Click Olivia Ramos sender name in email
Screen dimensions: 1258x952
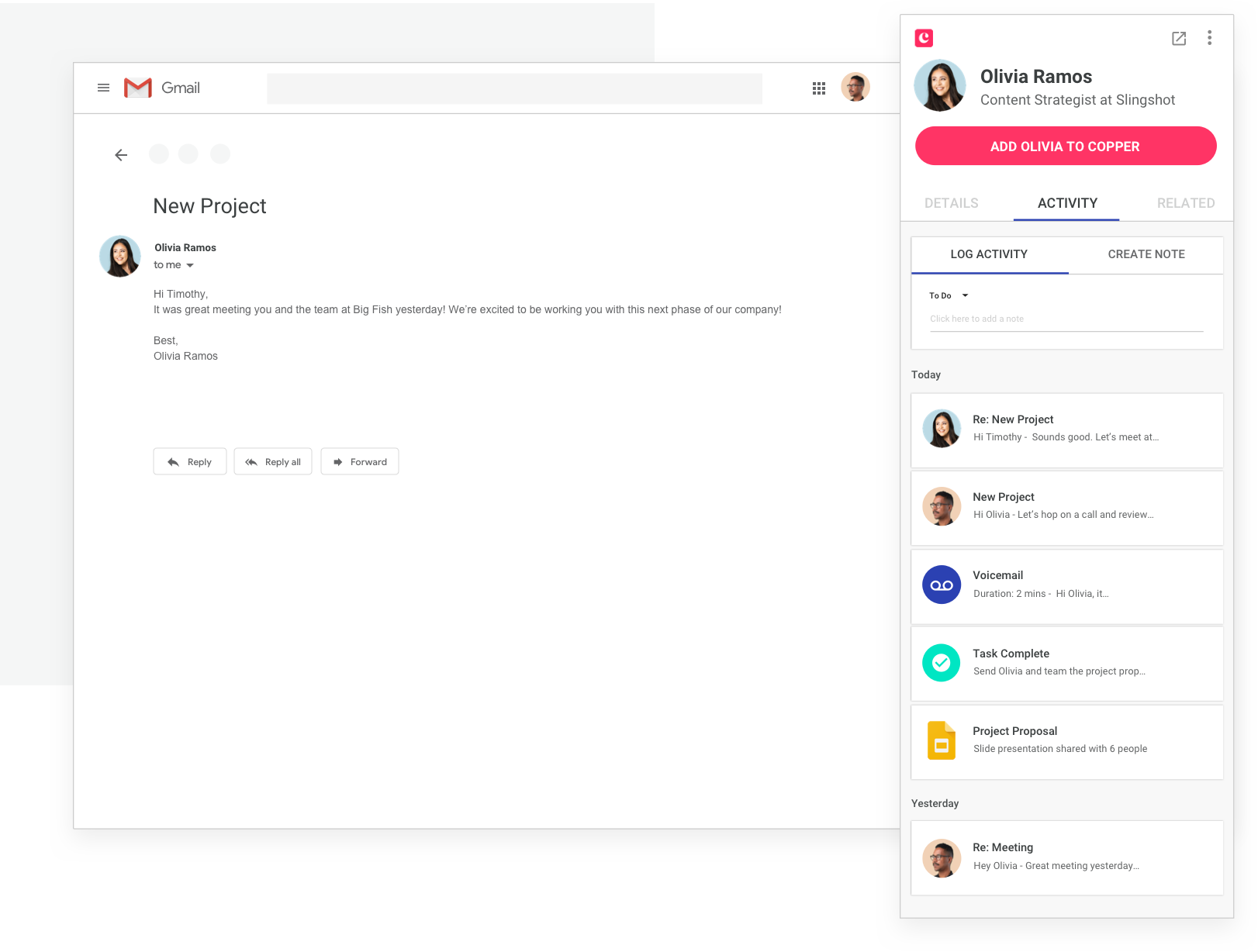(x=185, y=248)
